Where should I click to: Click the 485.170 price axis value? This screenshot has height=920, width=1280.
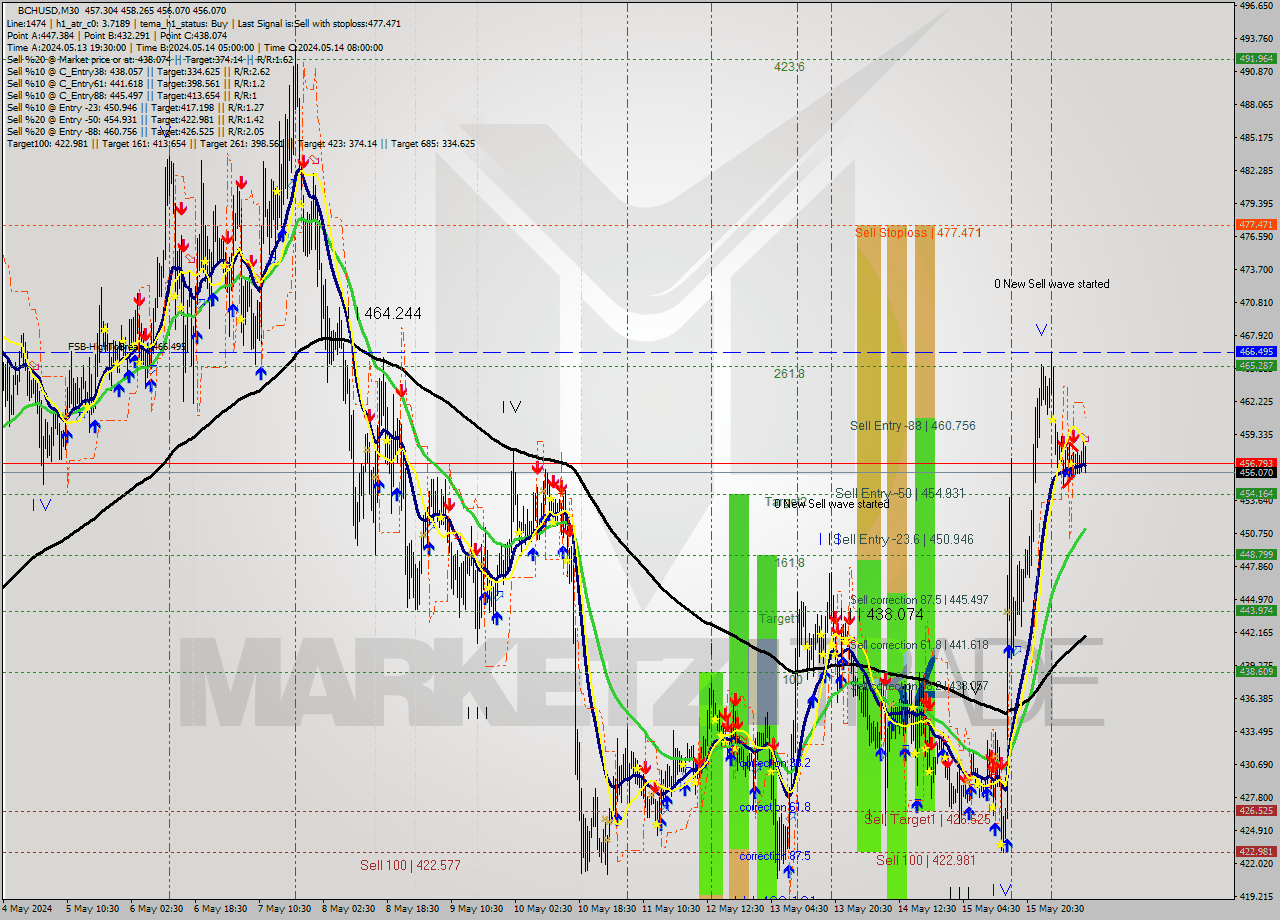tap(1256, 138)
